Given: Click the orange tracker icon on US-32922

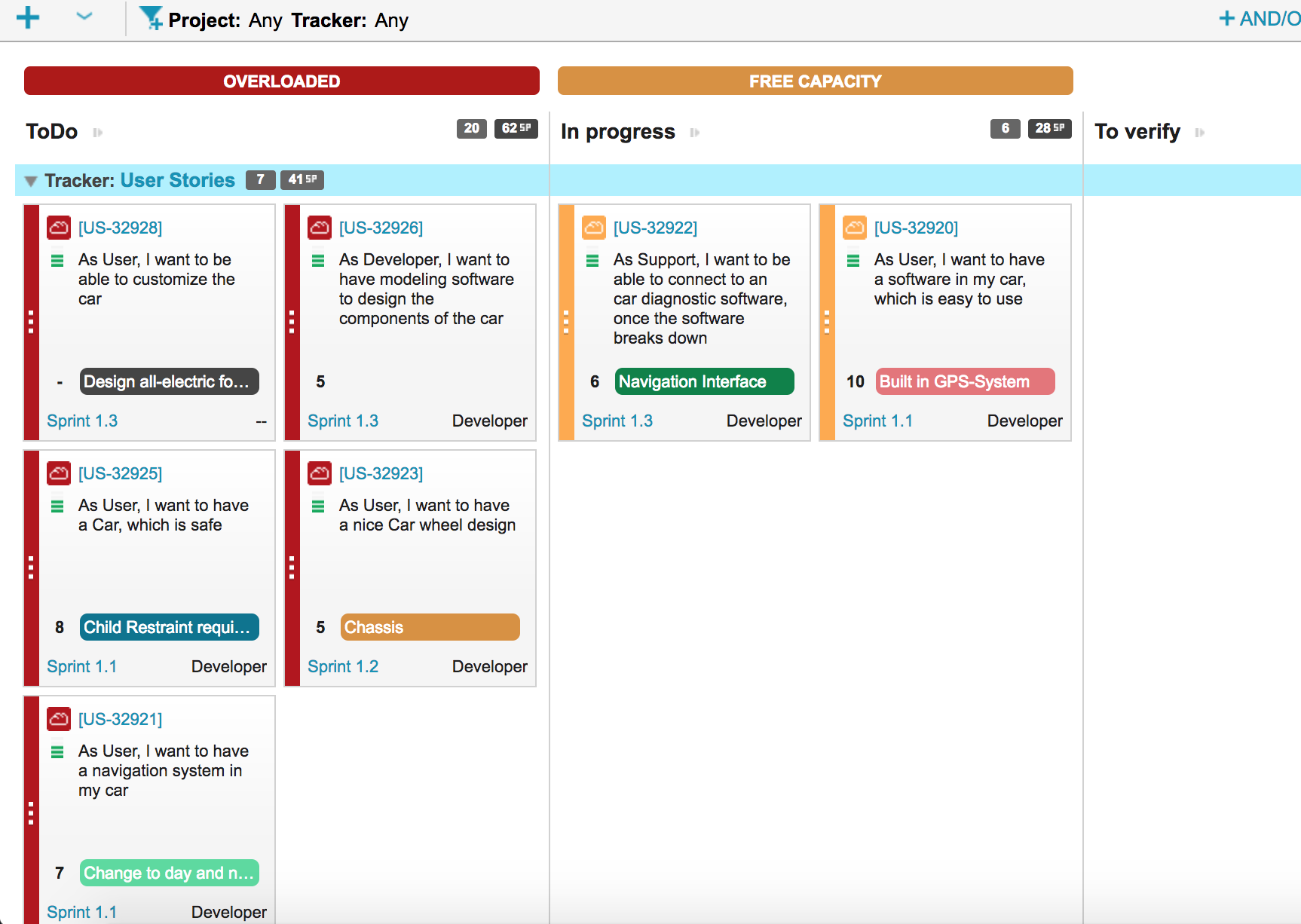Looking at the screenshot, I should coord(593,227).
